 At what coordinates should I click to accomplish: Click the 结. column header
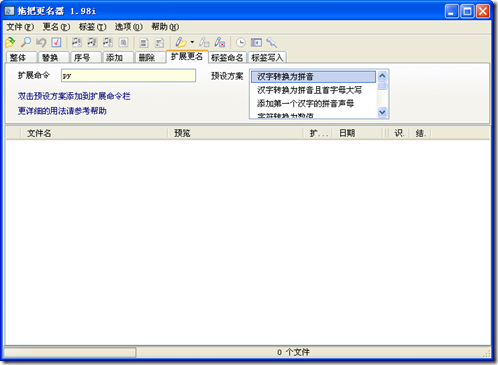(420, 133)
